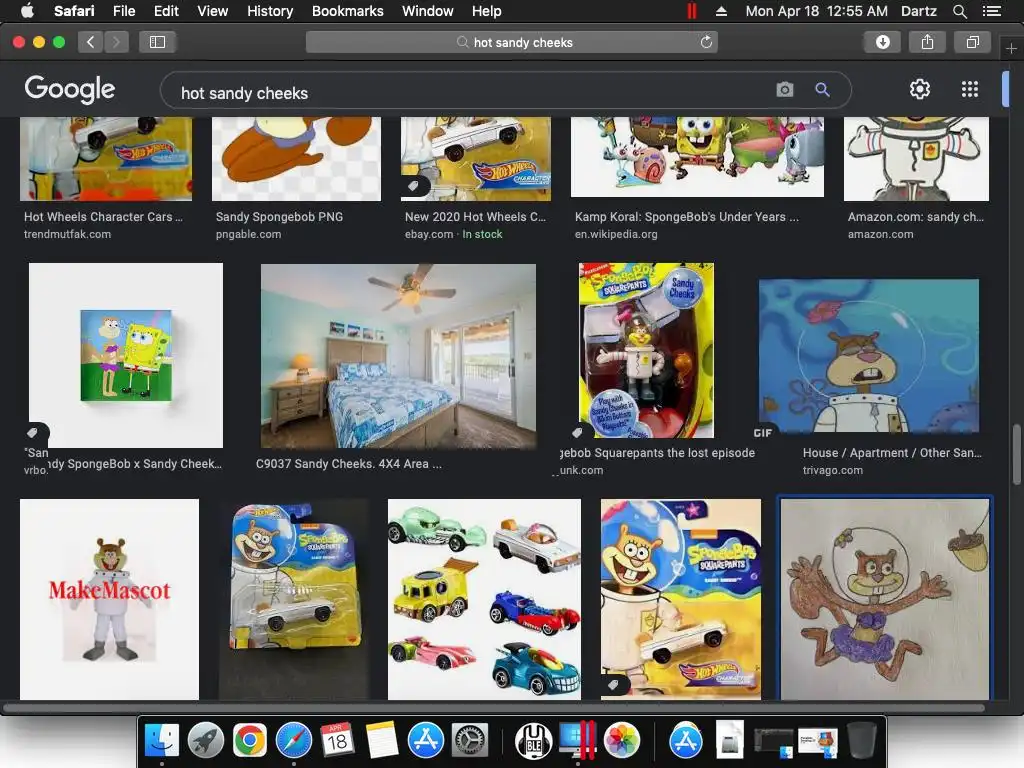Image resolution: width=1024 pixels, height=768 pixels.
Task: Open the six toy cars image
Action: click(484, 599)
